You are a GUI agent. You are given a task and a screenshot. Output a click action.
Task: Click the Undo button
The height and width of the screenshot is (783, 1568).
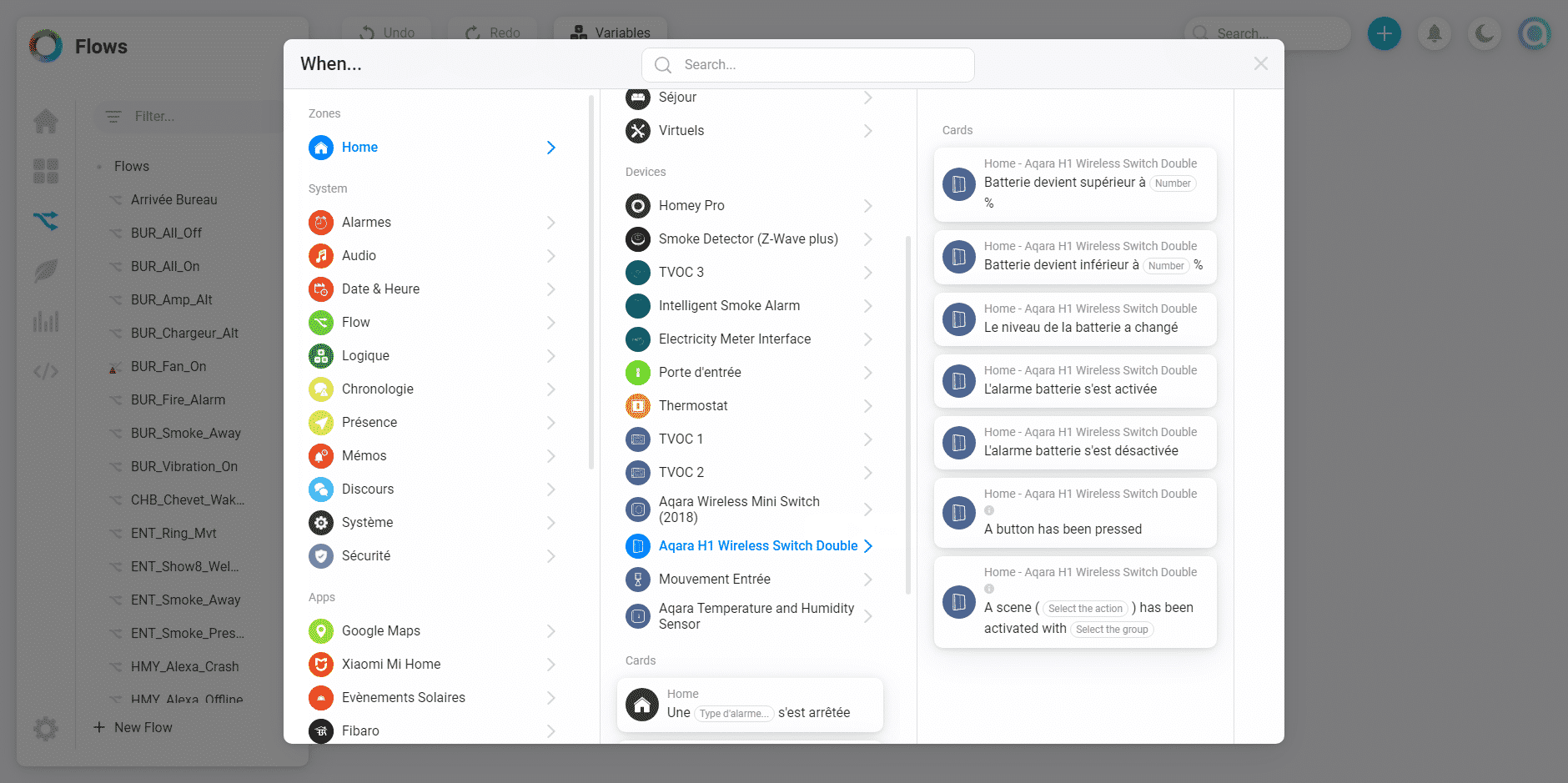[x=387, y=33]
